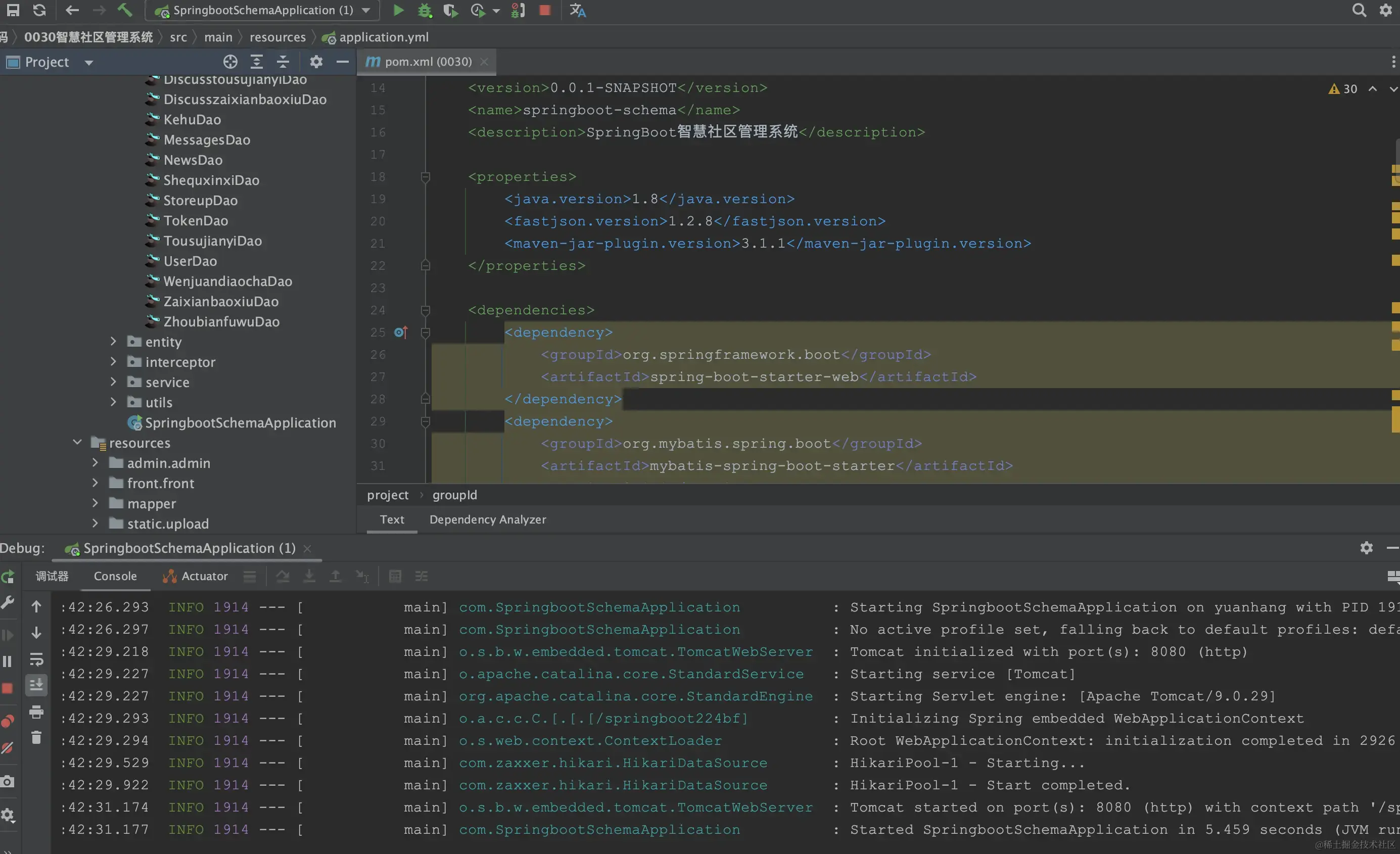Viewport: 1400px width, 854px height.
Task: Switch to the Text tab of pom.xml
Action: coord(392,519)
